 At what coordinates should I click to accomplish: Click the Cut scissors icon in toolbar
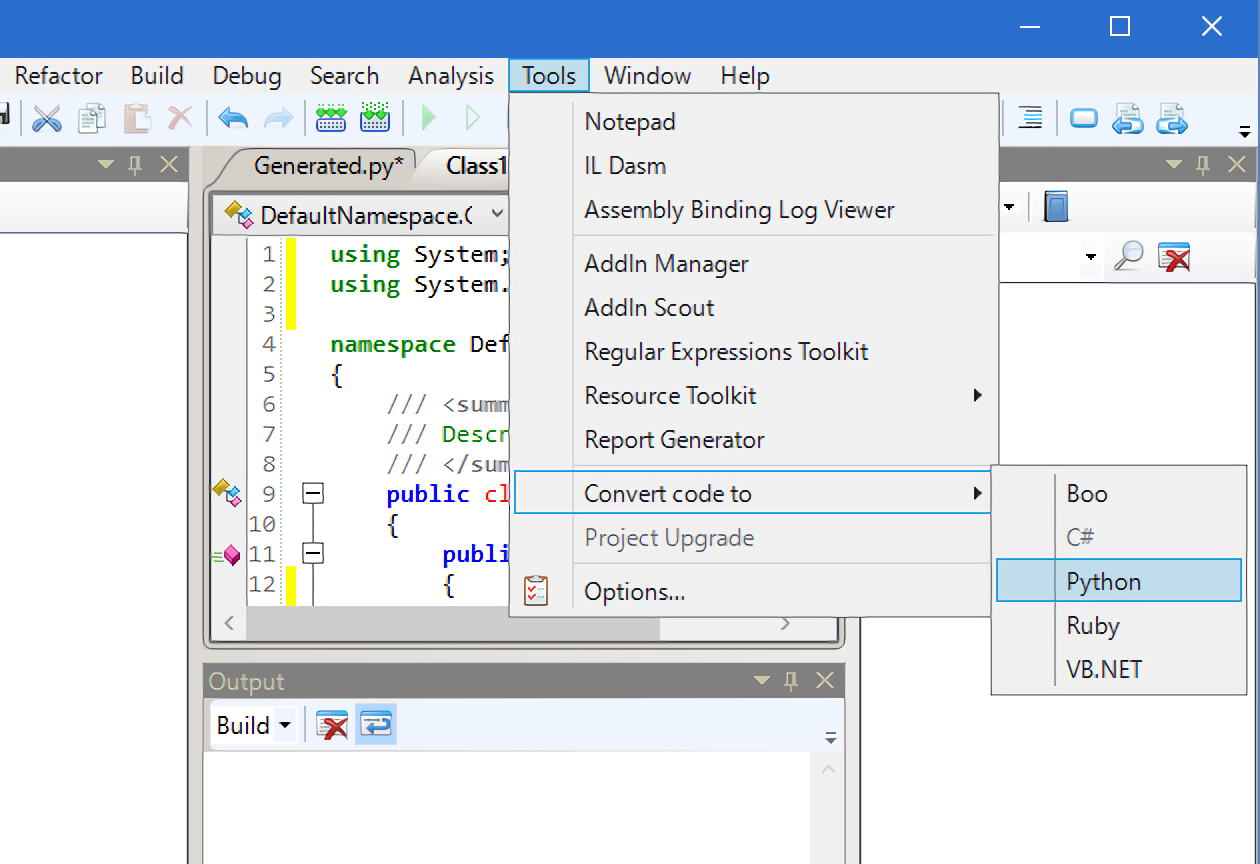click(47, 118)
